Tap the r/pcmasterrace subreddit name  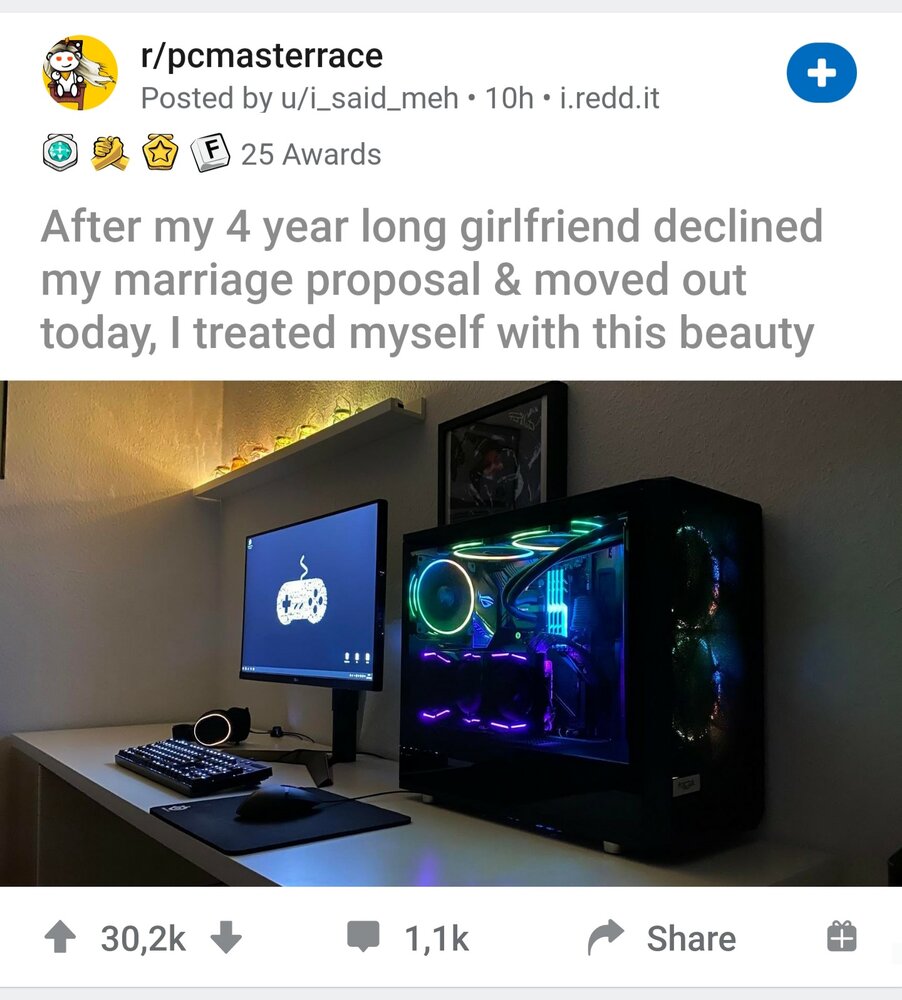262,55
